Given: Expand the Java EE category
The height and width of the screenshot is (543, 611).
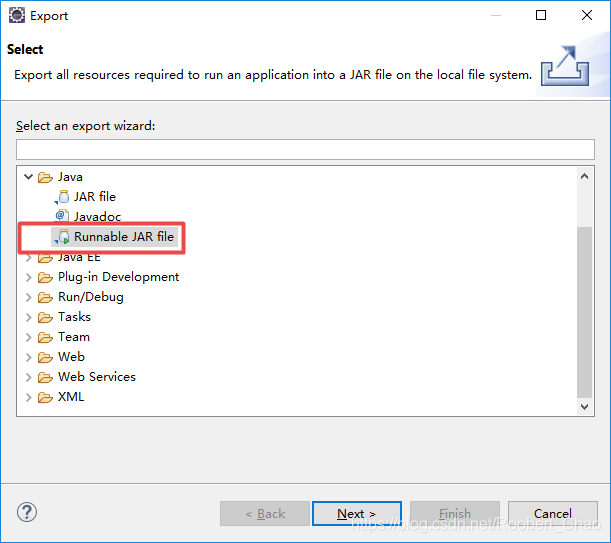Looking at the screenshot, I should (x=28, y=258).
